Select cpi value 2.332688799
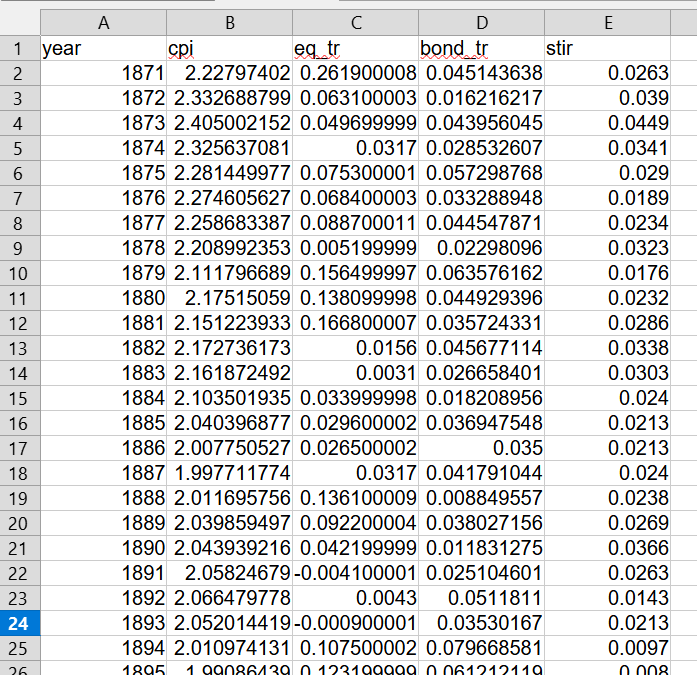The image size is (697, 675). [229, 98]
